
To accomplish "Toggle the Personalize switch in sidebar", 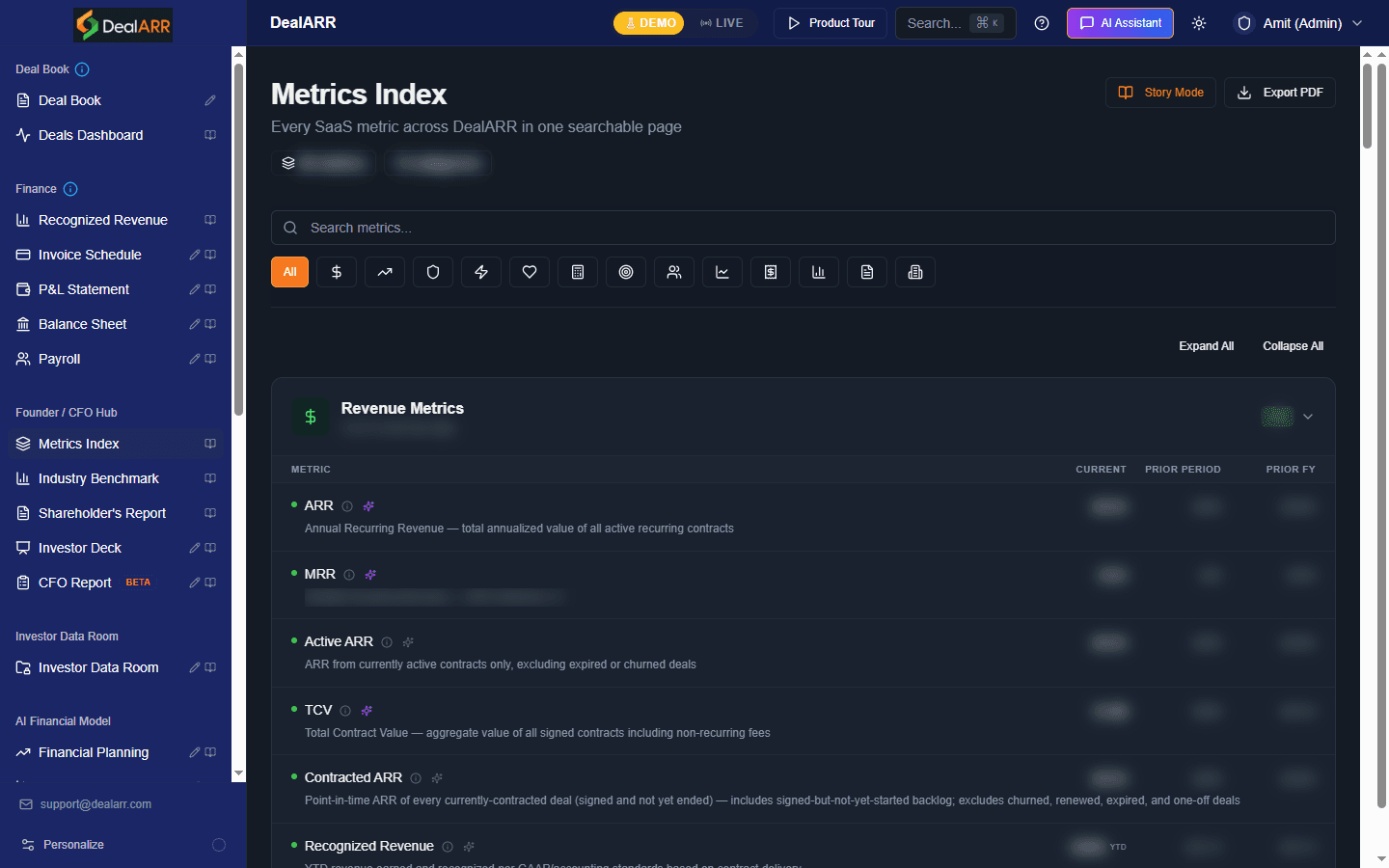I will (219, 845).
